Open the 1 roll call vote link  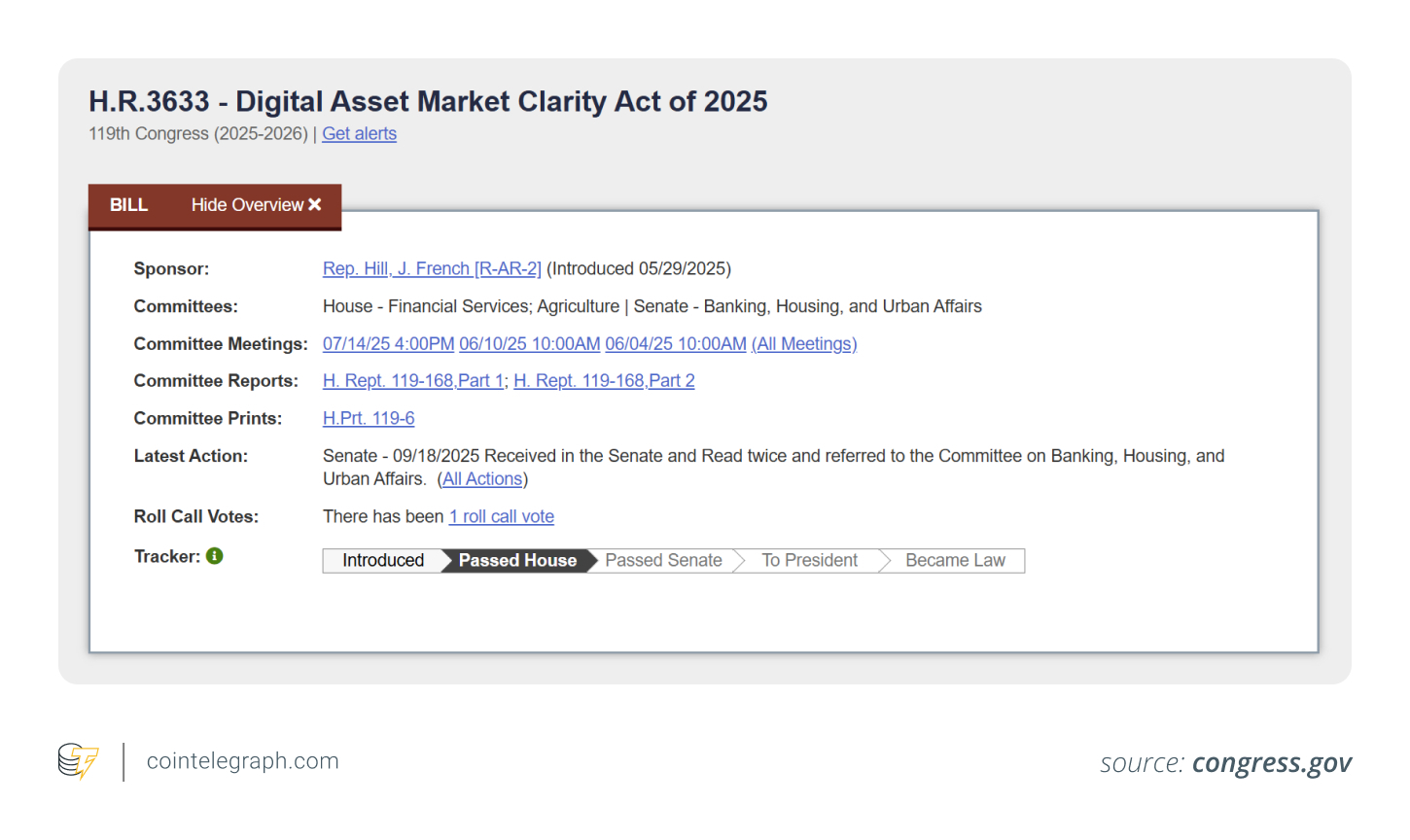pyautogui.click(x=502, y=517)
